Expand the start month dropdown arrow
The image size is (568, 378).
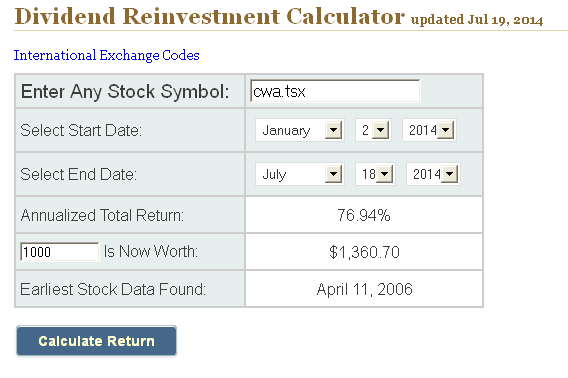pyautogui.click(x=333, y=130)
